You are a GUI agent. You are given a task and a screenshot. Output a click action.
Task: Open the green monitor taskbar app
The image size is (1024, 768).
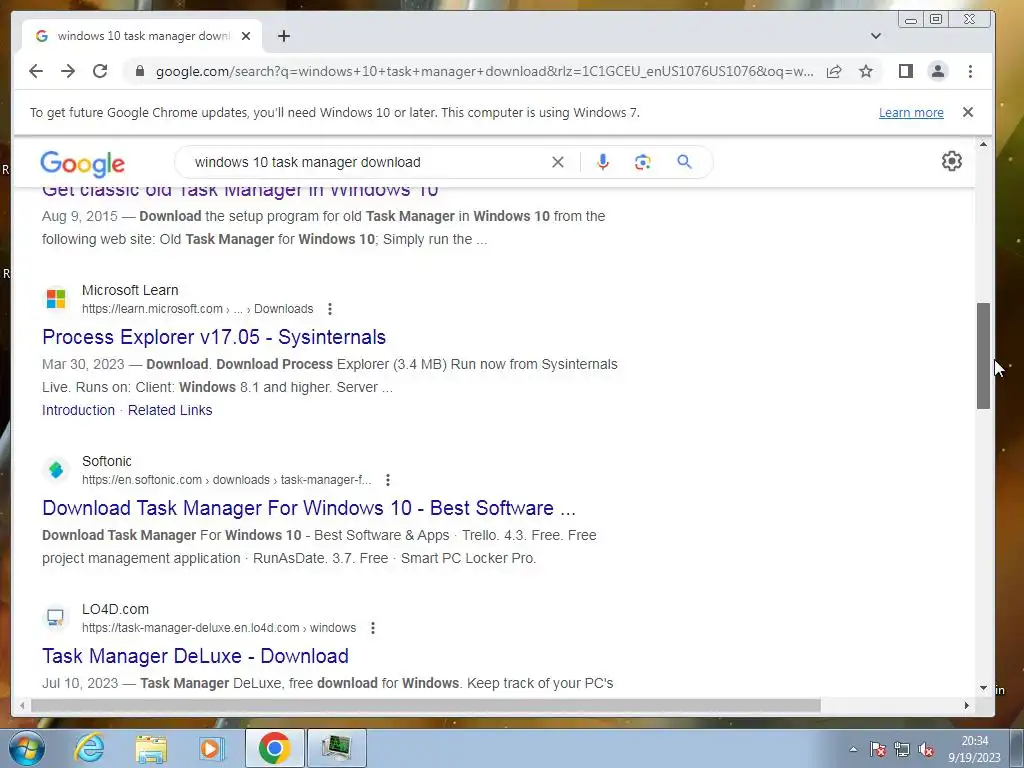click(x=337, y=748)
